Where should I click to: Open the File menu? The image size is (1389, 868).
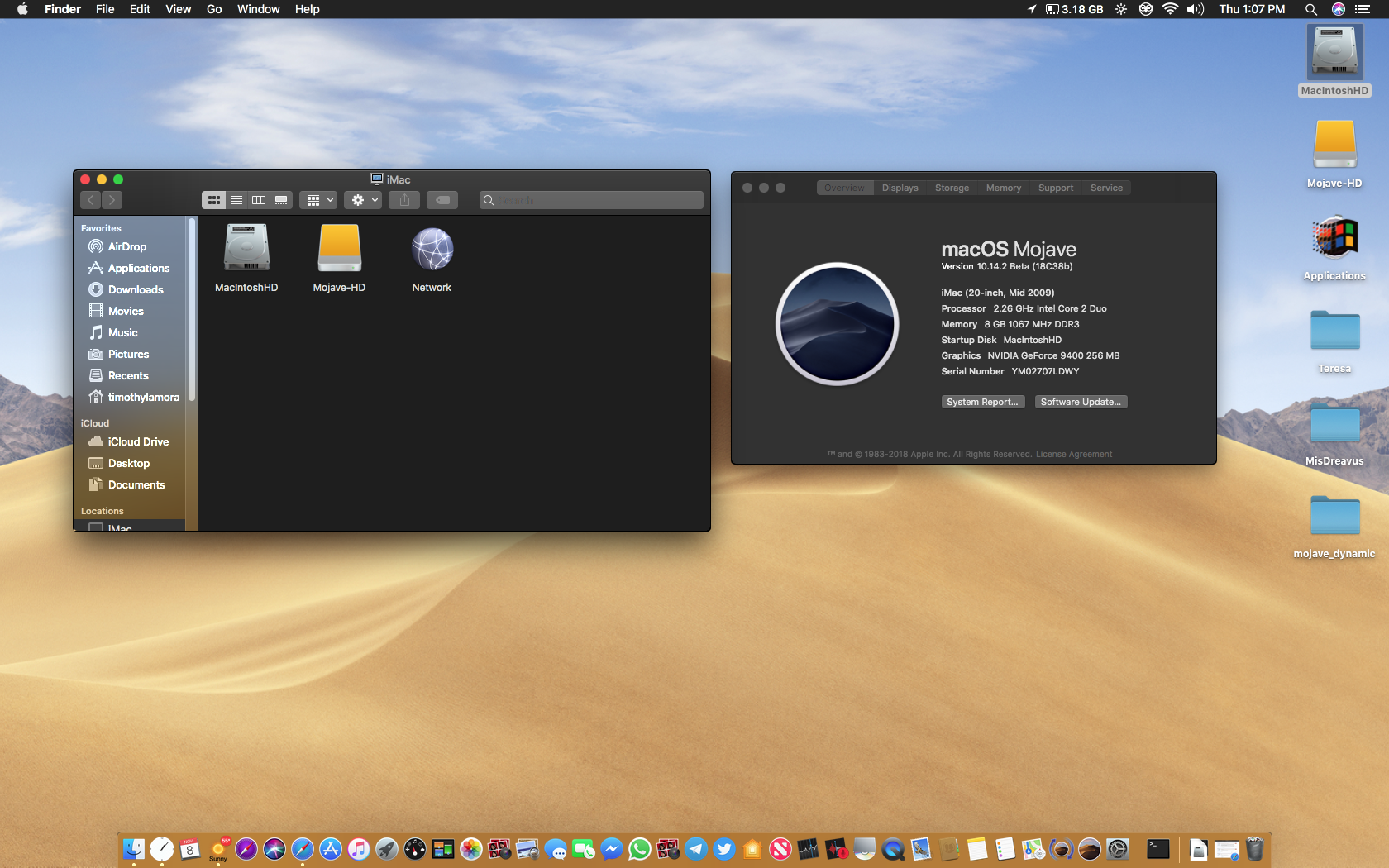pyautogui.click(x=105, y=9)
